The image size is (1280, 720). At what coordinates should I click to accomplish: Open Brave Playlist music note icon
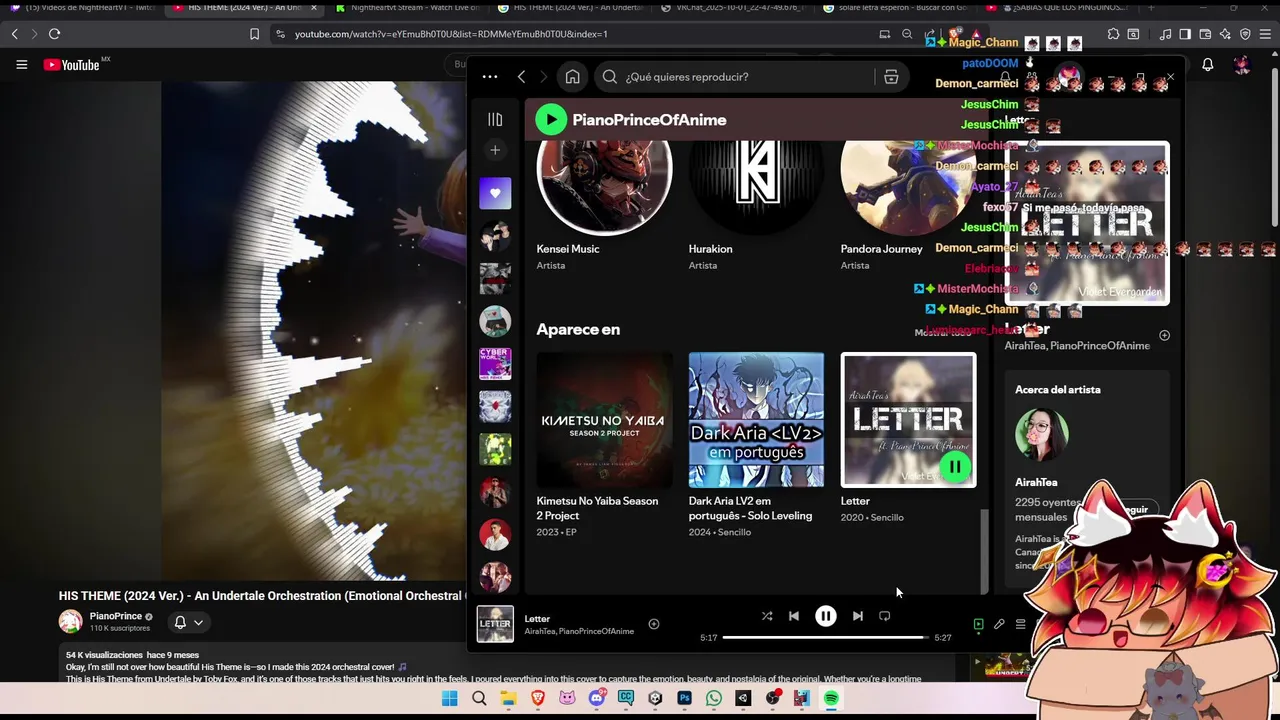click(1166, 34)
